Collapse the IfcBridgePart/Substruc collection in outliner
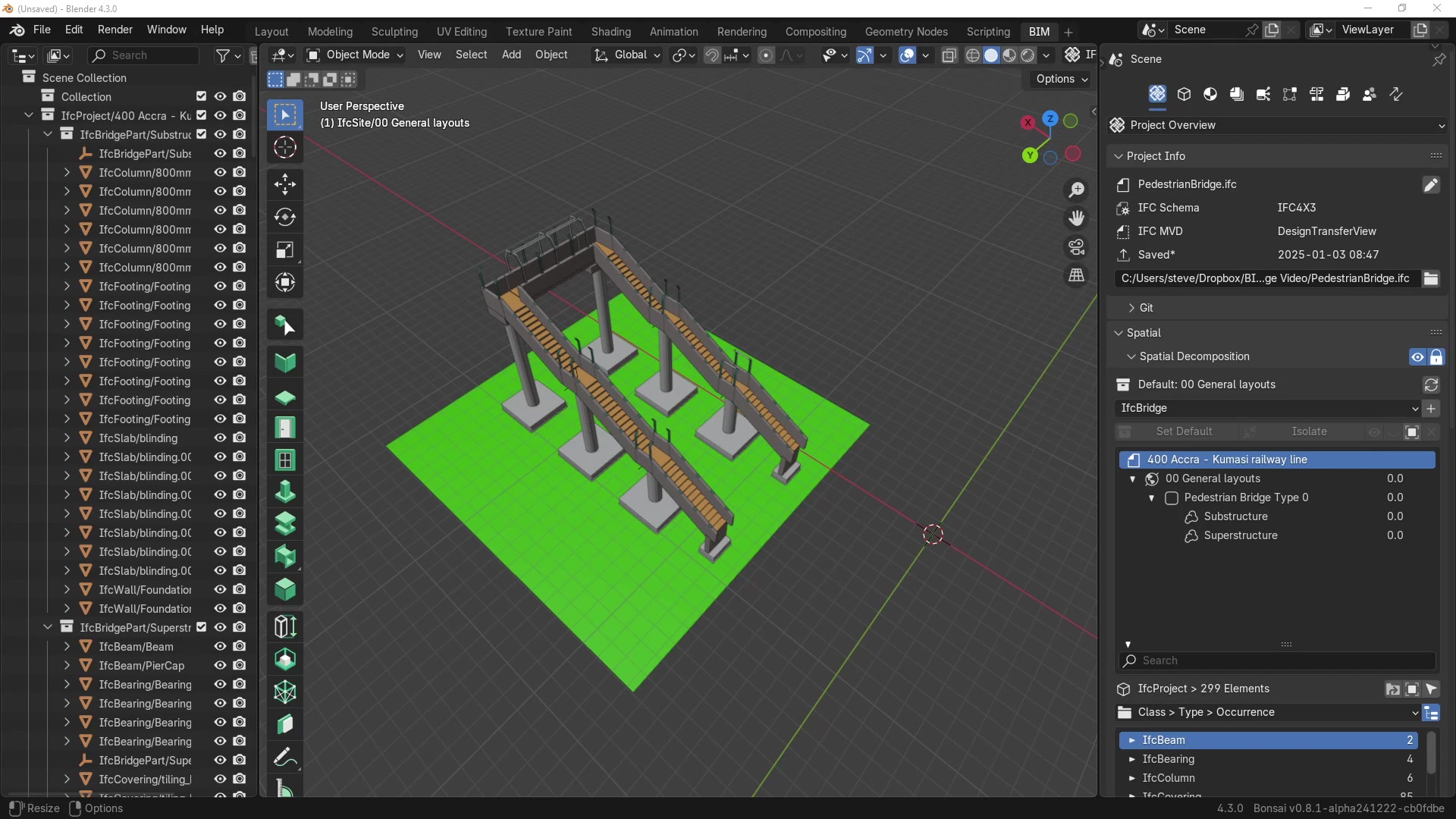The image size is (1456, 819). coord(48,134)
